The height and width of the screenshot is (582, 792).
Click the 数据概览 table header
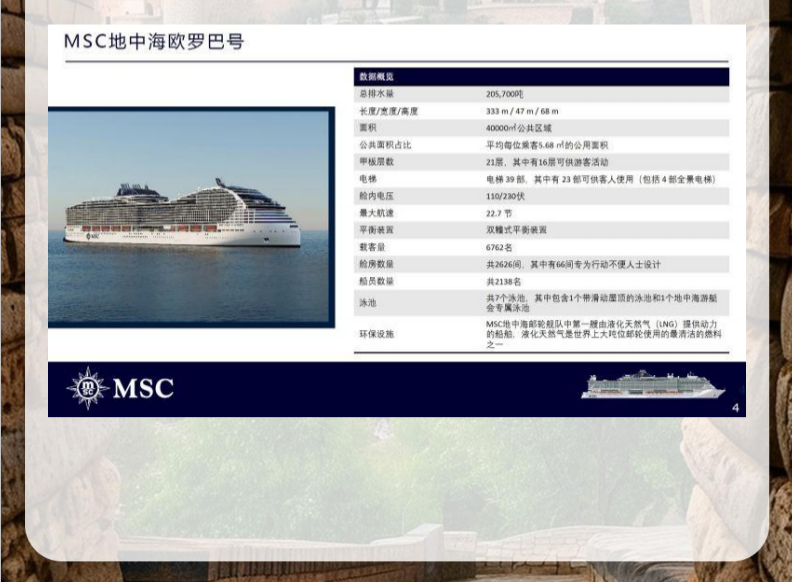click(377, 76)
